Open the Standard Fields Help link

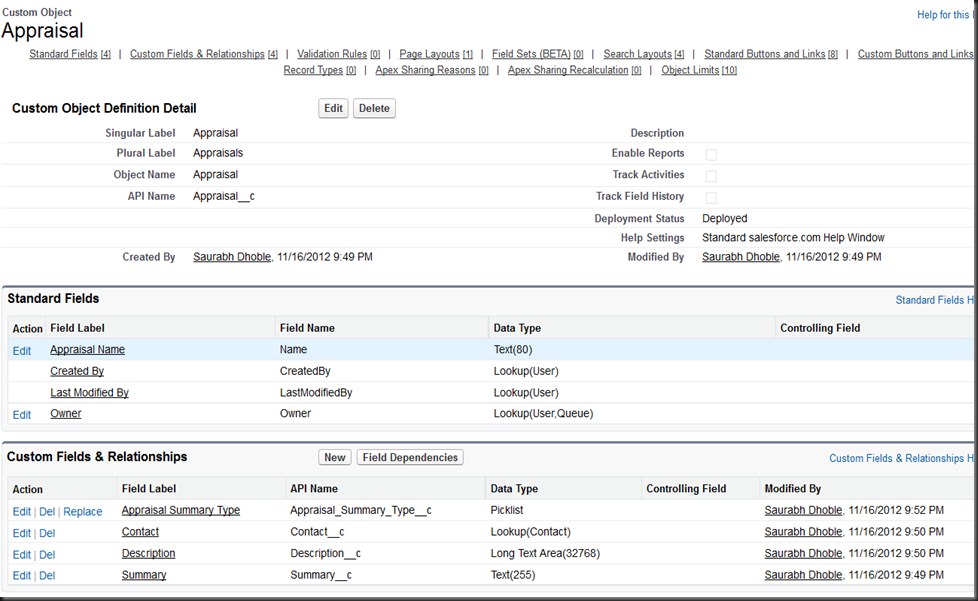934,300
